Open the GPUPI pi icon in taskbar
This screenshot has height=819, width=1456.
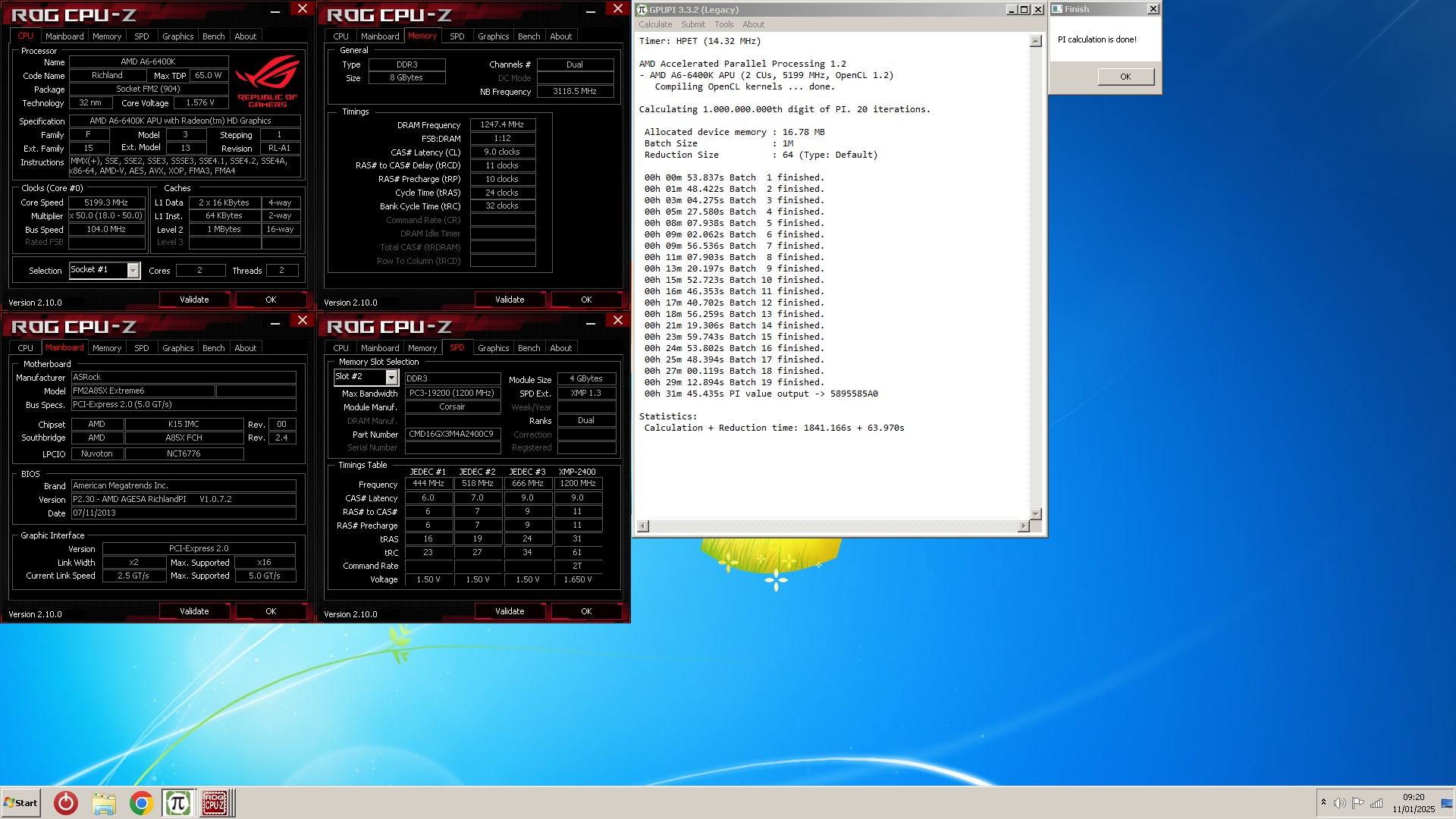pyautogui.click(x=177, y=803)
